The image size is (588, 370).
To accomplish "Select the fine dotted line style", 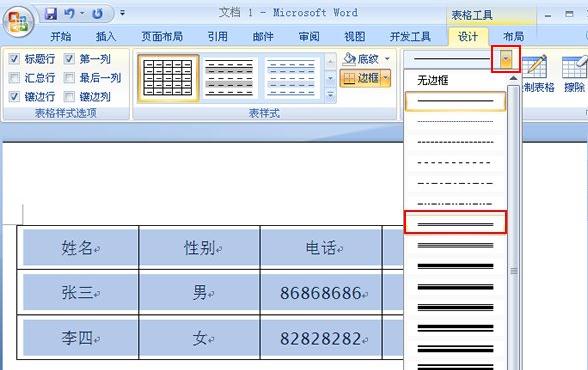I will coord(455,122).
